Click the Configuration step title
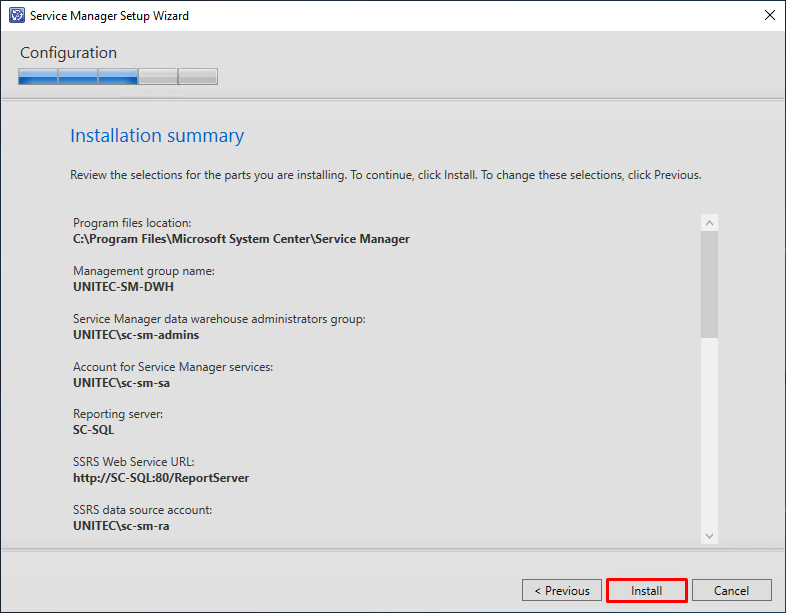This screenshot has width=786, height=613. click(x=68, y=53)
